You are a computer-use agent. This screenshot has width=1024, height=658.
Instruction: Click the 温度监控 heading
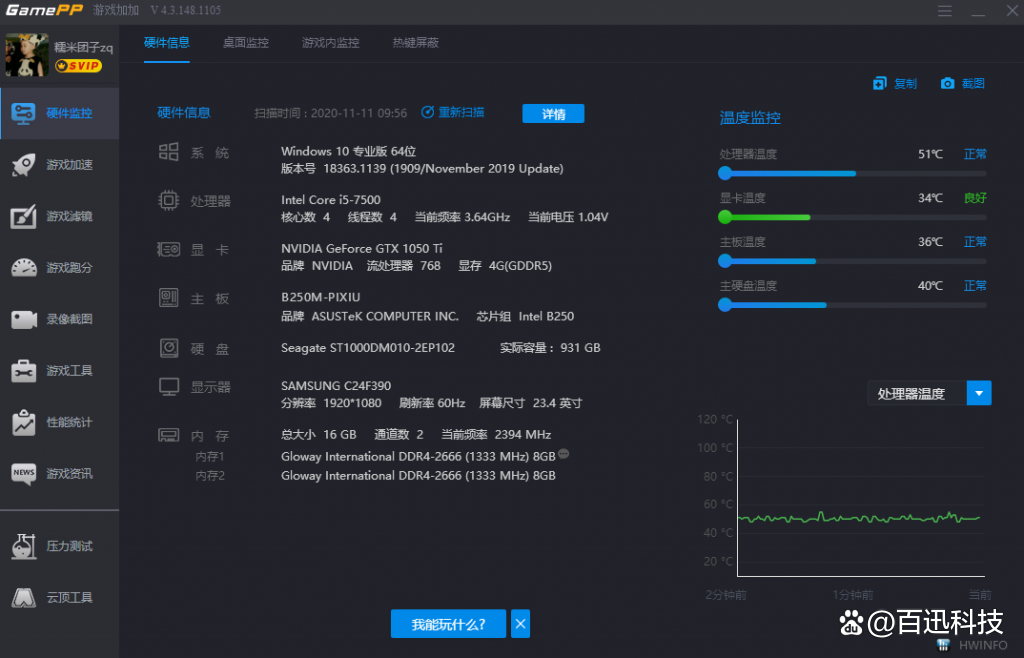750,118
